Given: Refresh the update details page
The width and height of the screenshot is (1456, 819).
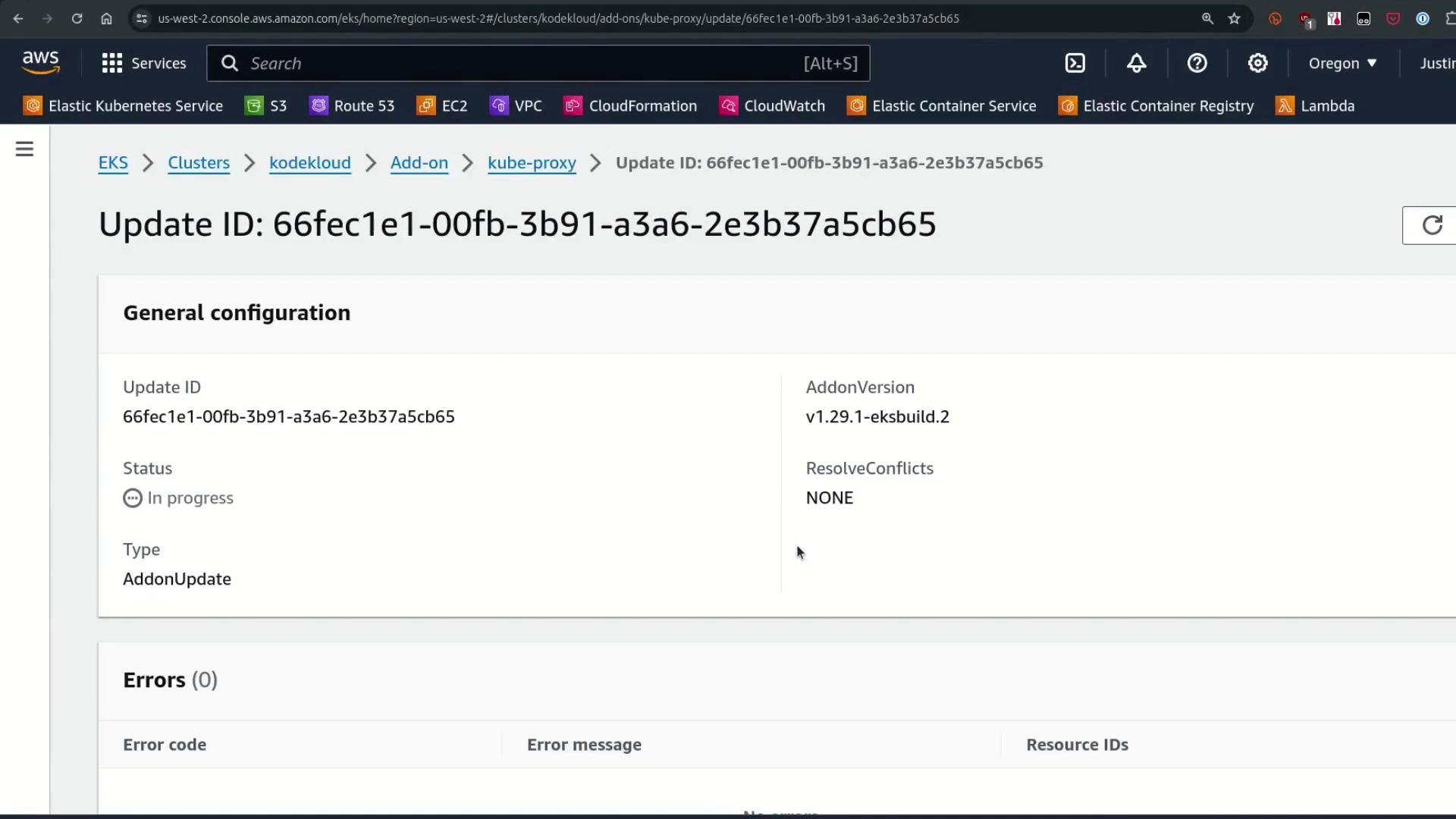Looking at the screenshot, I should (1431, 225).
